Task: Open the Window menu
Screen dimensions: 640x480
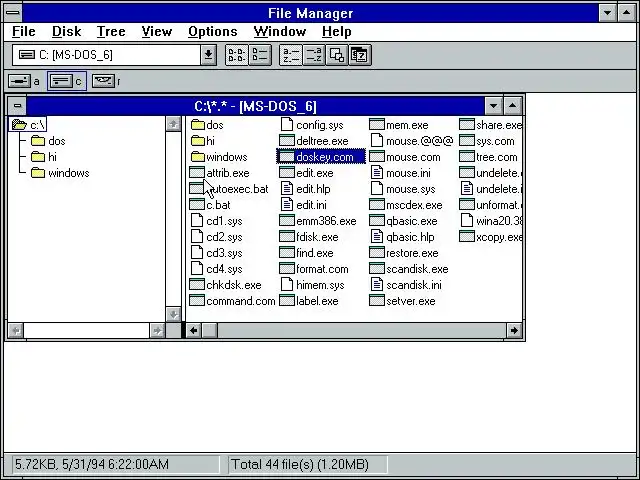Action: click(280, 31)
